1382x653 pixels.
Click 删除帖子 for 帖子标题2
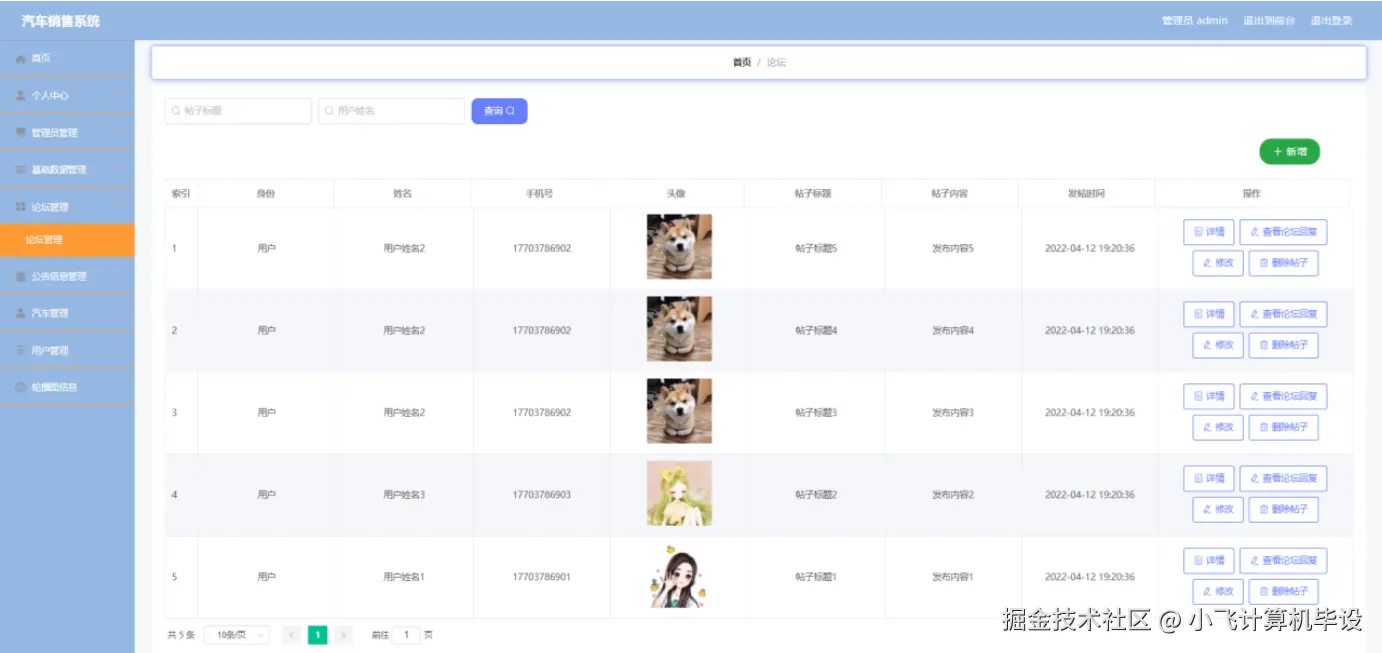coord(1283,509)
